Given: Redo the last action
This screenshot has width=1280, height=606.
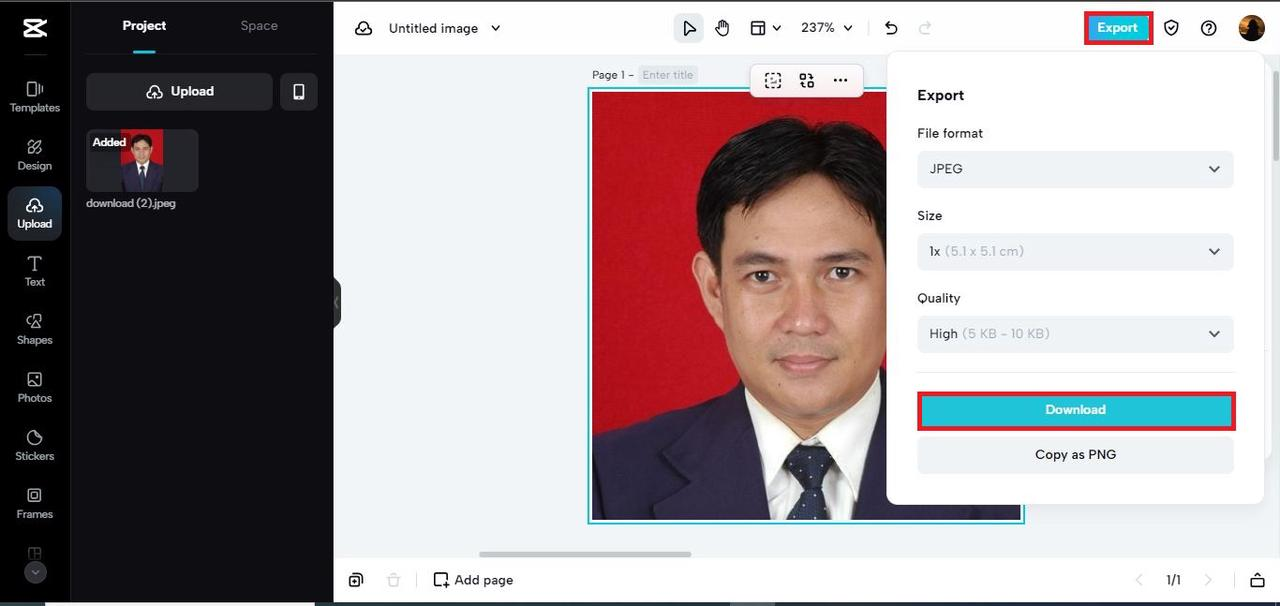Looking at the screenshot, I should [925, 28].
